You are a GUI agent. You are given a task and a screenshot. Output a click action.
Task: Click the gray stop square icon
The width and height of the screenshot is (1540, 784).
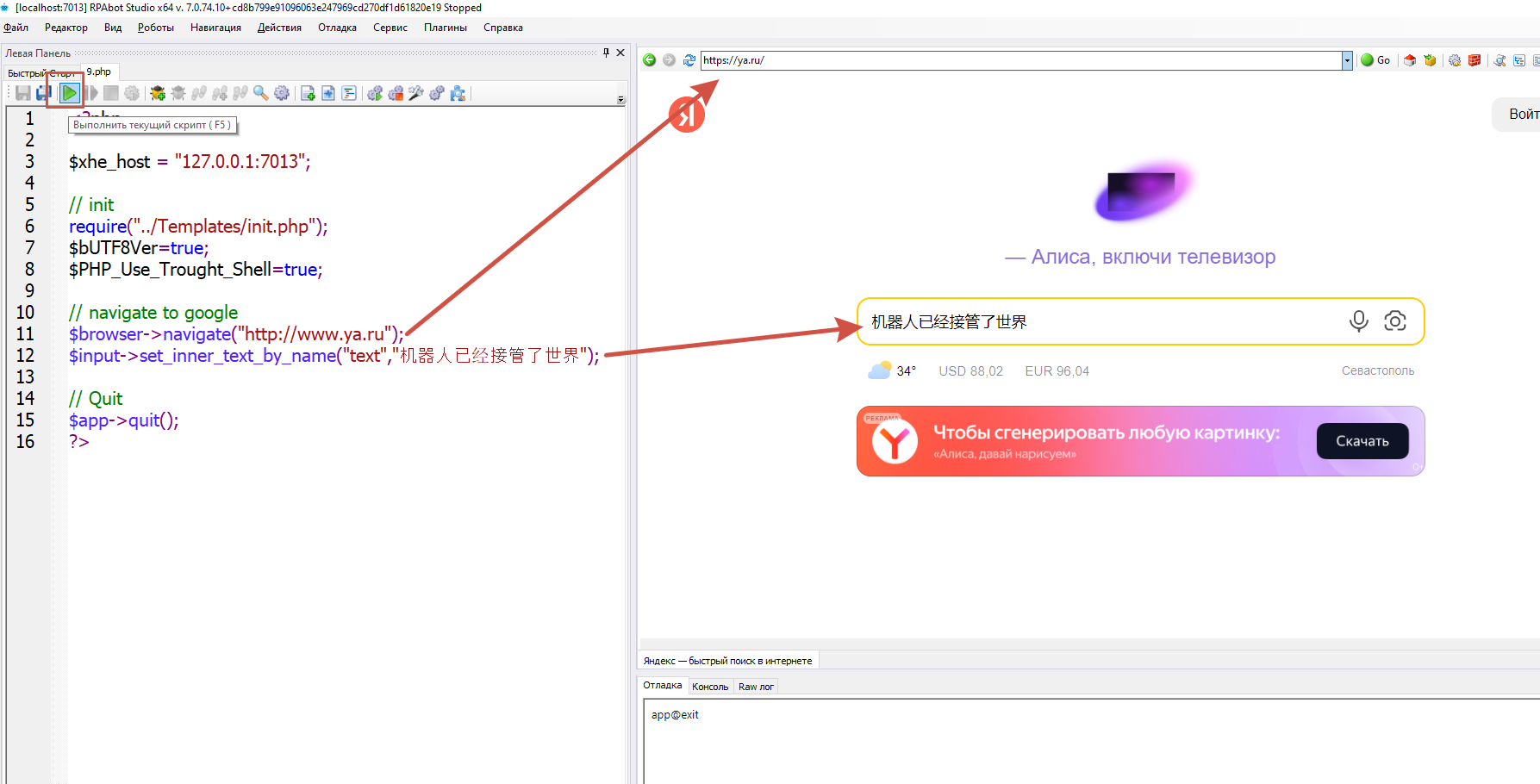pos(111,93)
